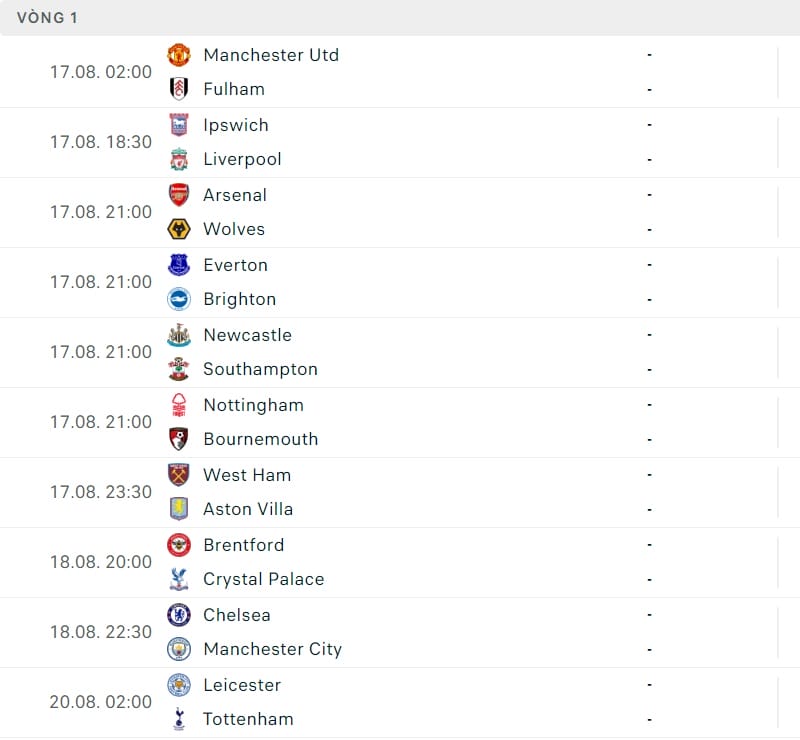The height and width of the screenshot is (740, 800).
Task: Open the Manchester City team link
Action: 272,649
